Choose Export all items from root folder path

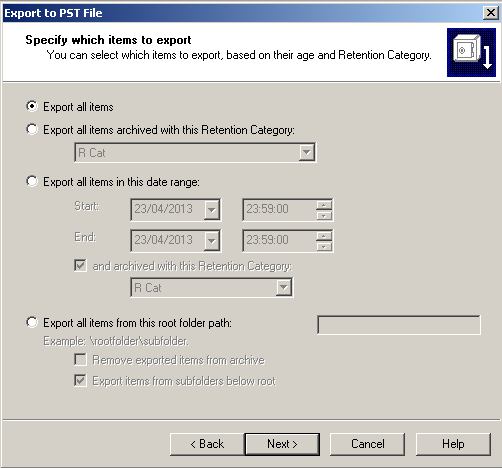(x=32, y=322)
